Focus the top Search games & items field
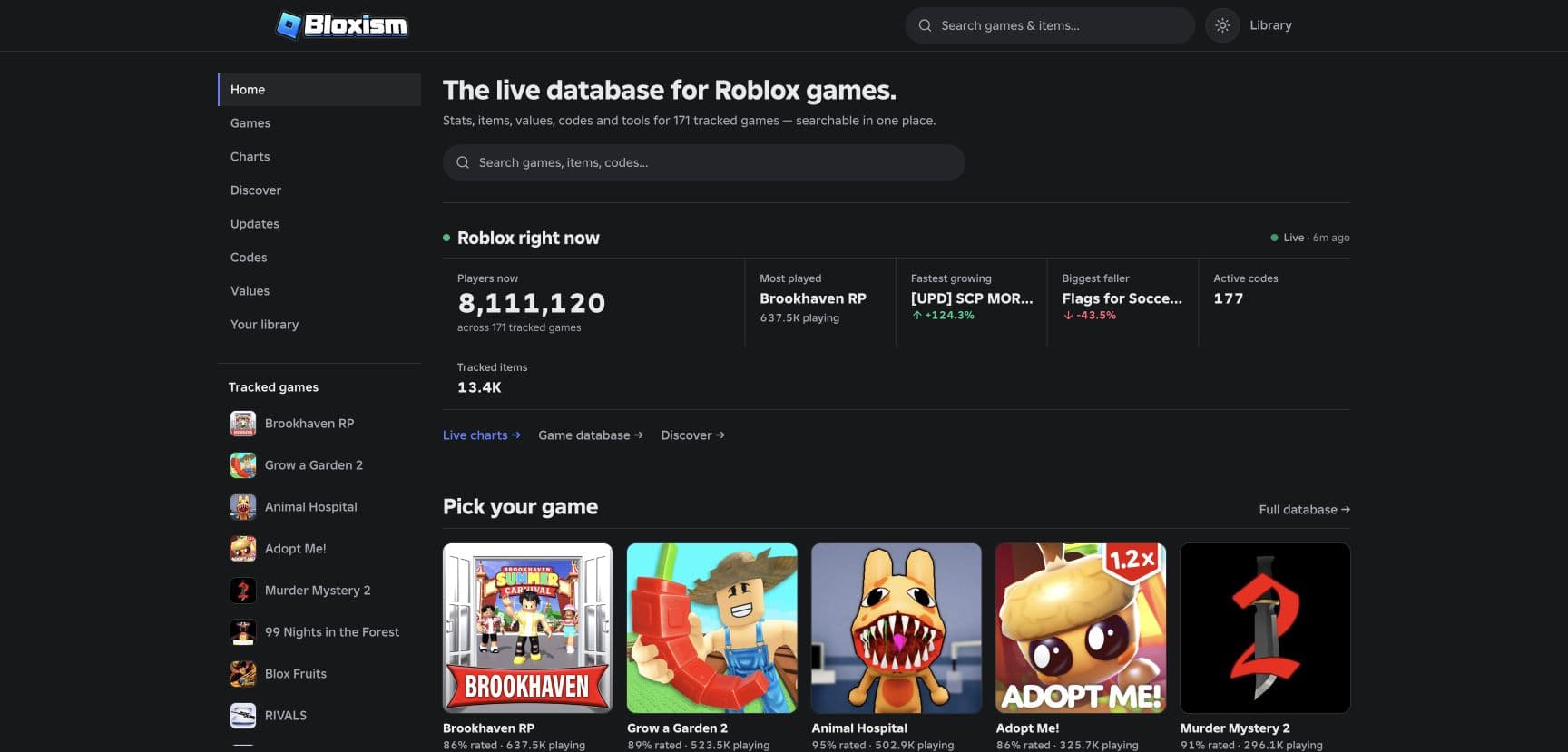Image resolution: width=1568 pixels, height=752 pixels. coord(1050,25)
